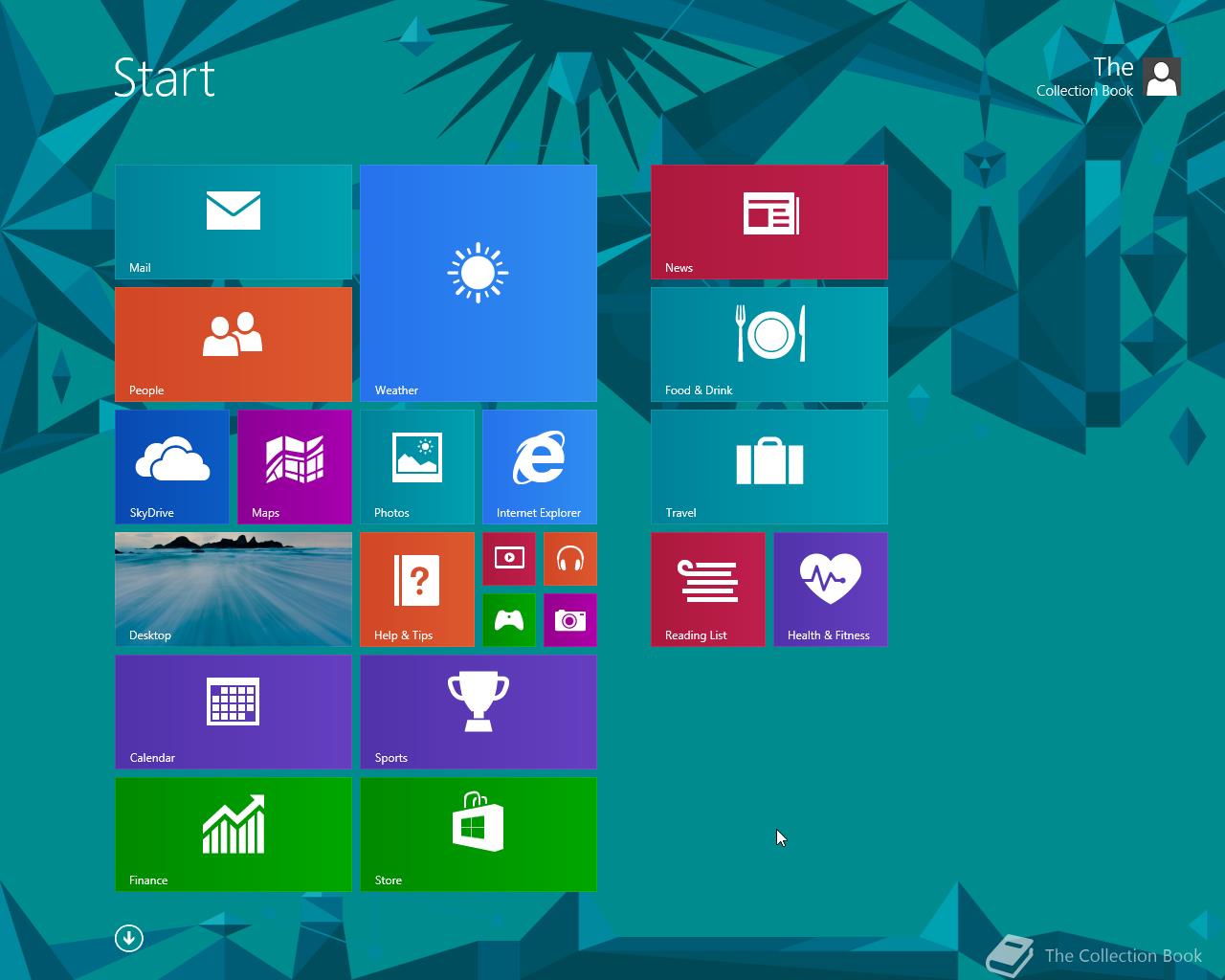The image size is (1225, 980).
Task: Launch the Store tile
Action: coord(479,835)
